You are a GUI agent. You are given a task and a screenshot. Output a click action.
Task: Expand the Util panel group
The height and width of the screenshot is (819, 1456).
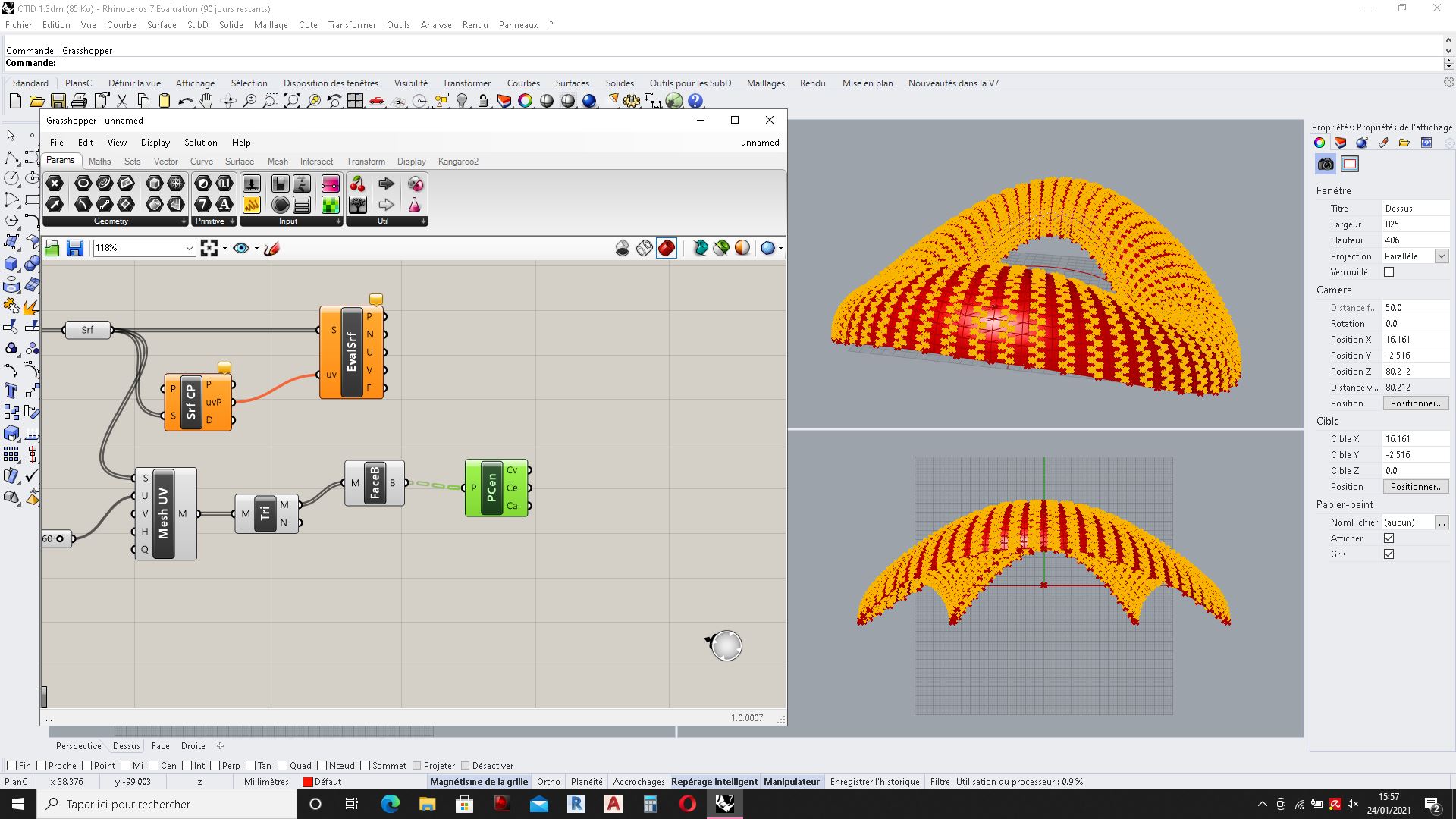[x=423, y=221]
